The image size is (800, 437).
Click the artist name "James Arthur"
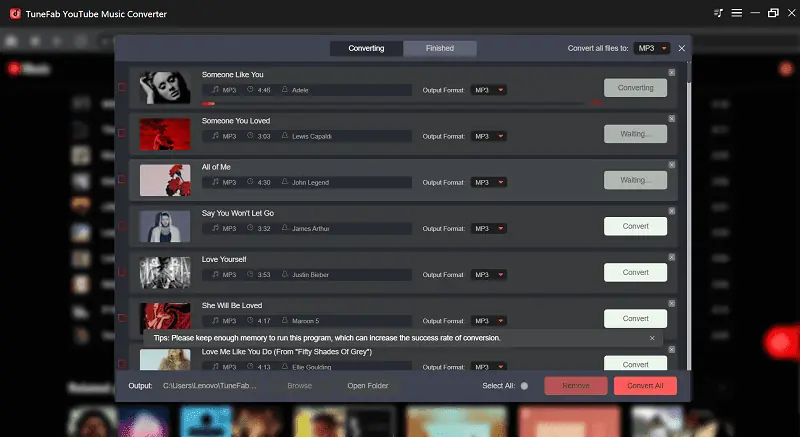[x=311, y=228]
